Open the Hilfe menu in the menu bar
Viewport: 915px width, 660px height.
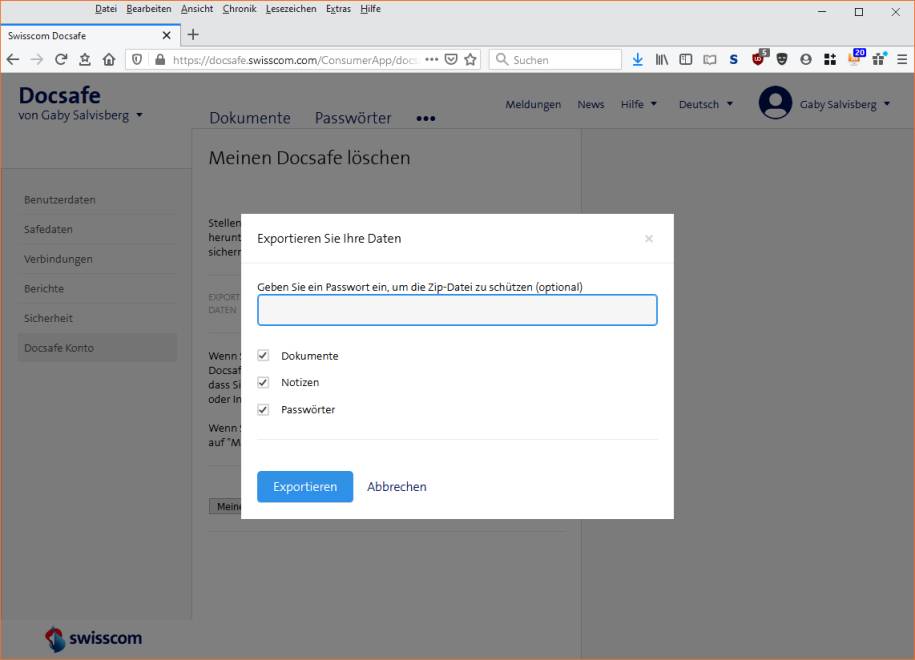coord(371,9)
